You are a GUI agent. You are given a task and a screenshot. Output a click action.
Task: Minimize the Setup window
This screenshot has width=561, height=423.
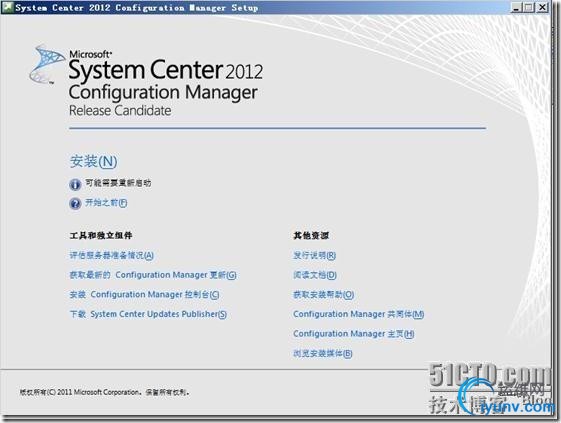coord(516,7)
